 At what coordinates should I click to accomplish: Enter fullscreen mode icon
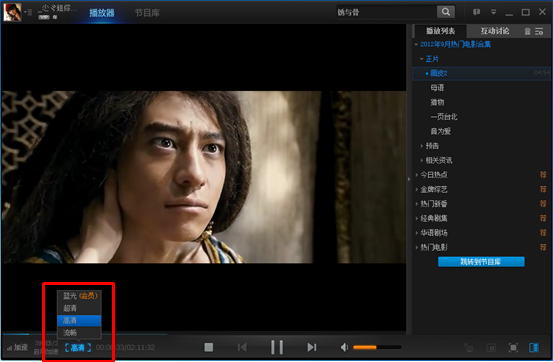pos(514,348)
